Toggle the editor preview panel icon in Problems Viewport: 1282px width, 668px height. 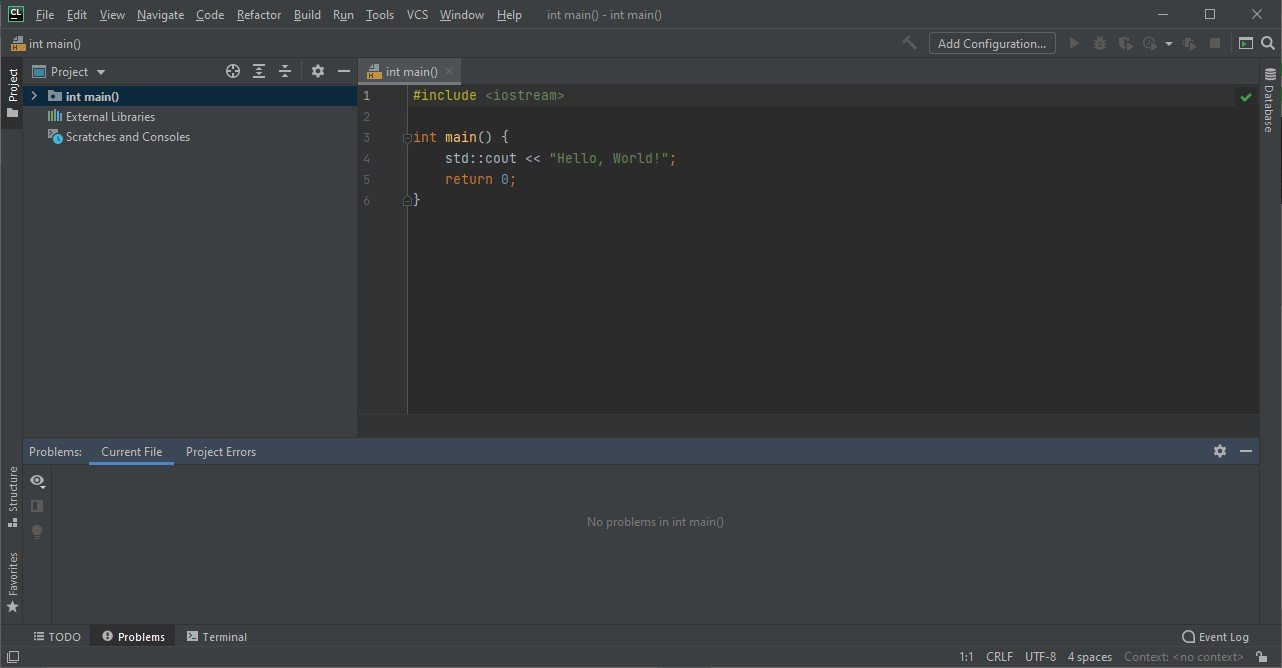37,506
